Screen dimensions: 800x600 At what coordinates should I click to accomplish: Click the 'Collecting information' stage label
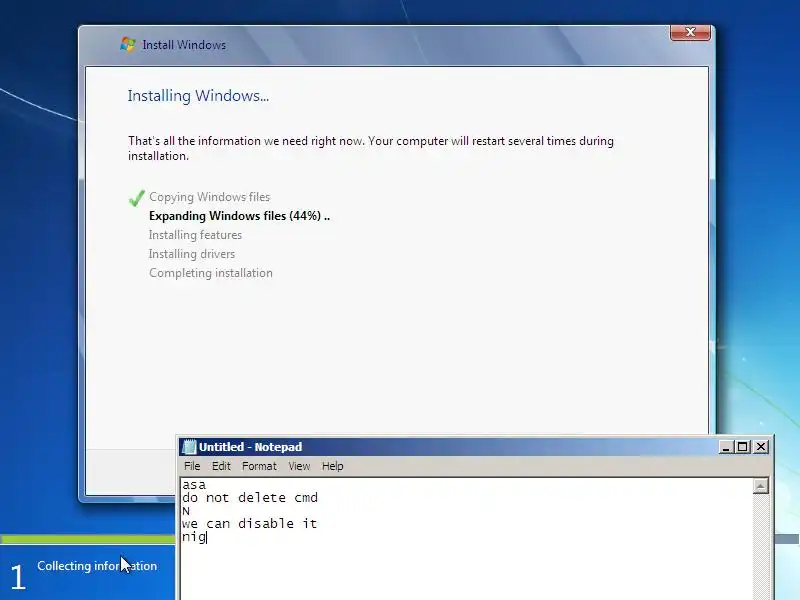click(97, 566)
